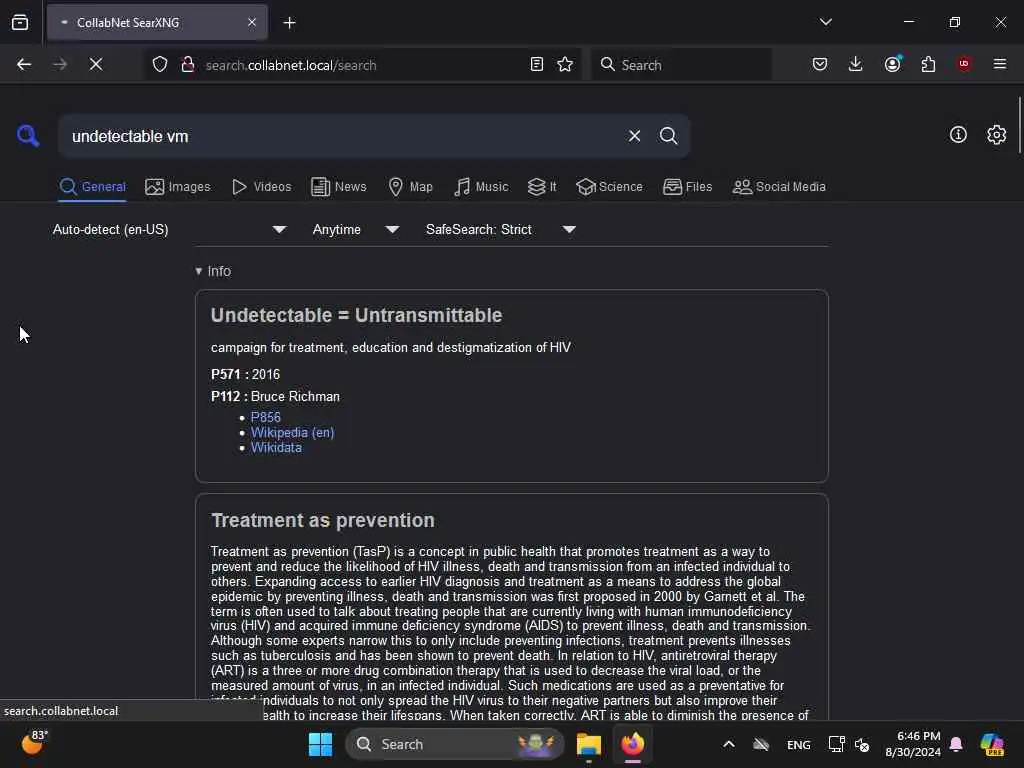Click Undetectable = Untransmittable heading
The image size is (1024, 768).
(x=357, y=315)
